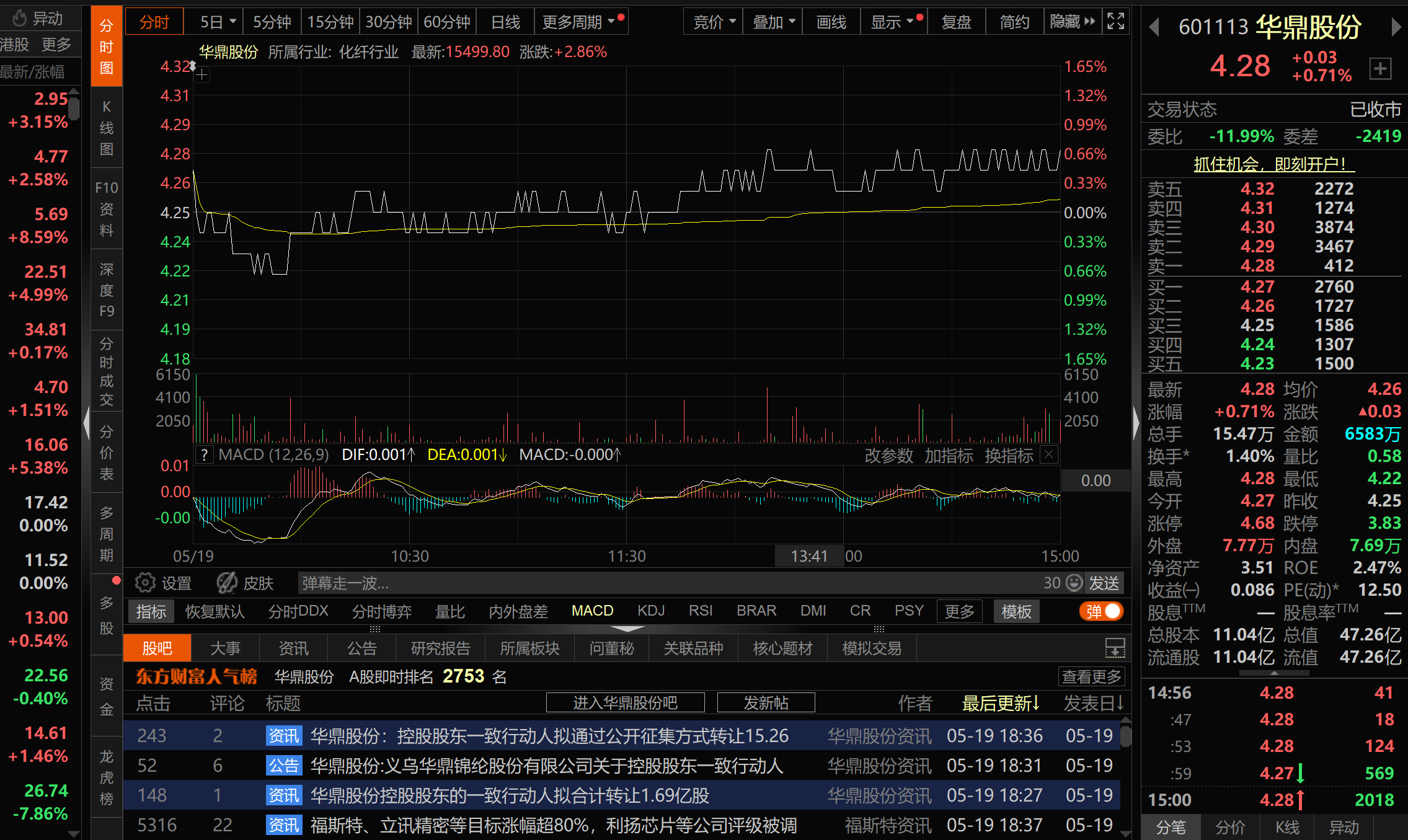Open F10资料 sidebar item
The image size is (1408, 840).
tap(107, 209)
